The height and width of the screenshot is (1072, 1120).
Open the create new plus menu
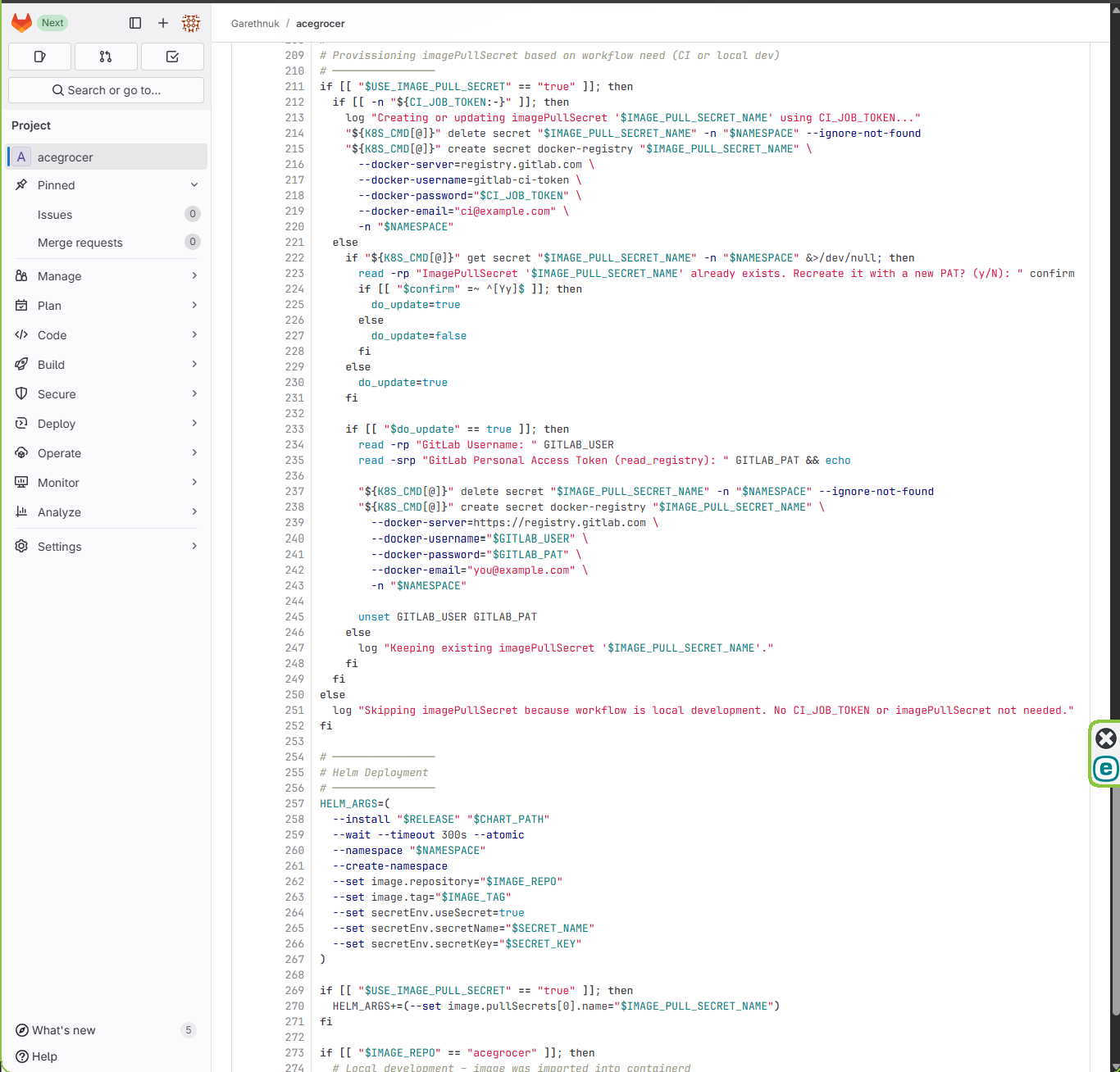pos(163,23)
